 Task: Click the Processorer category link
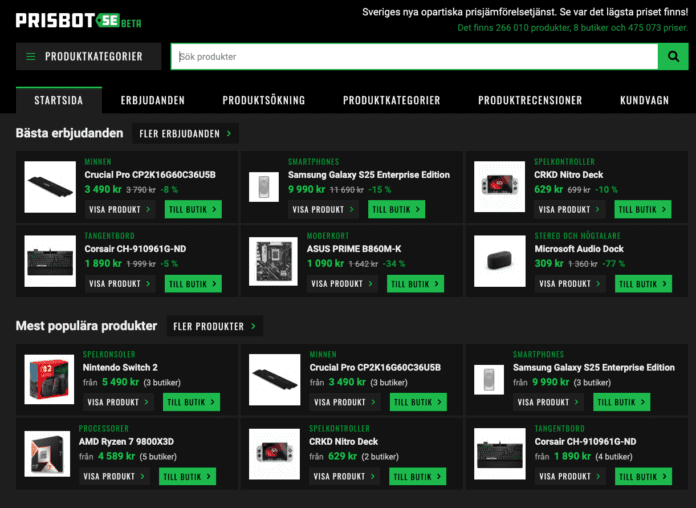104,429
